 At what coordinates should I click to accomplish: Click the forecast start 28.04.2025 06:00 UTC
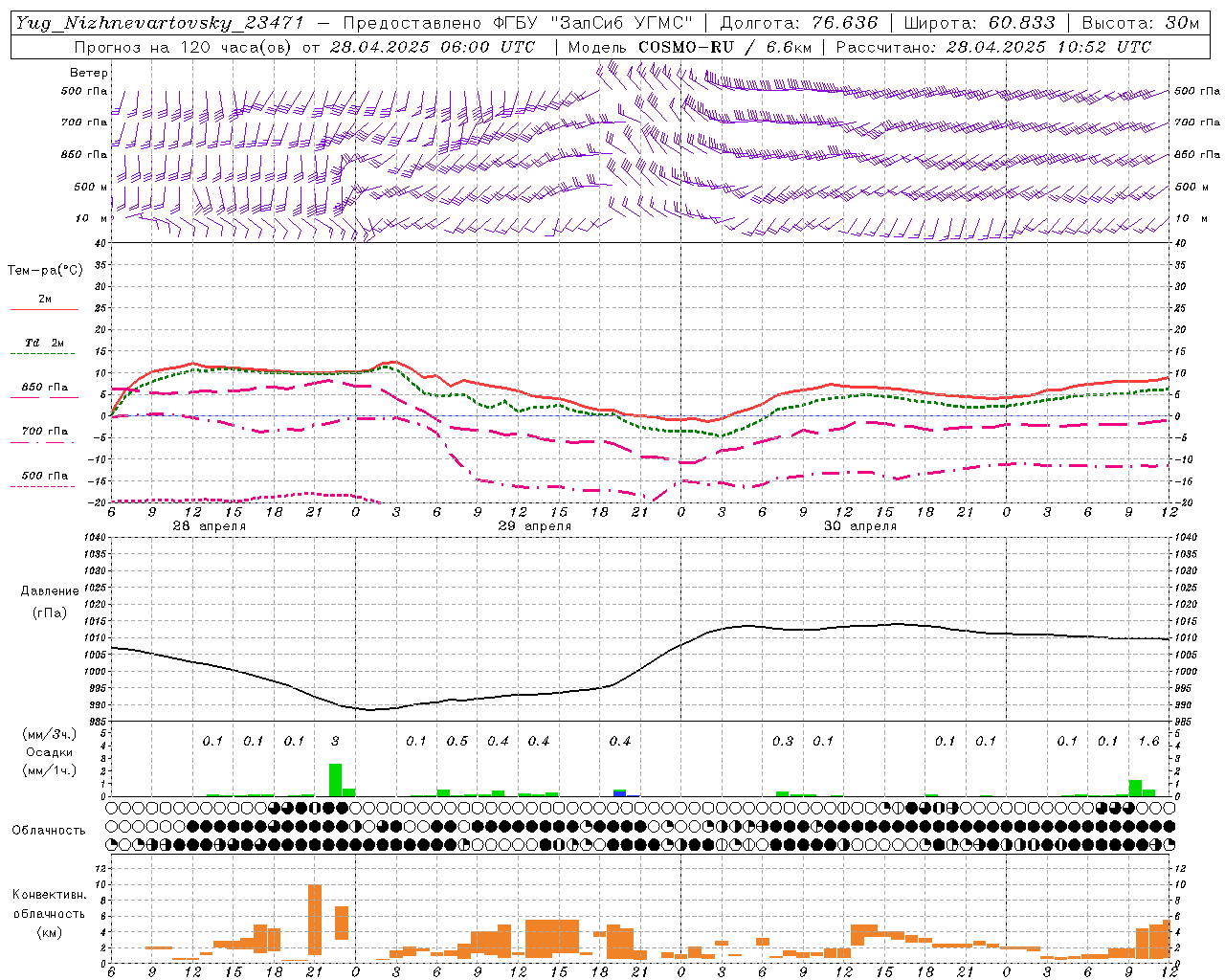433,47
